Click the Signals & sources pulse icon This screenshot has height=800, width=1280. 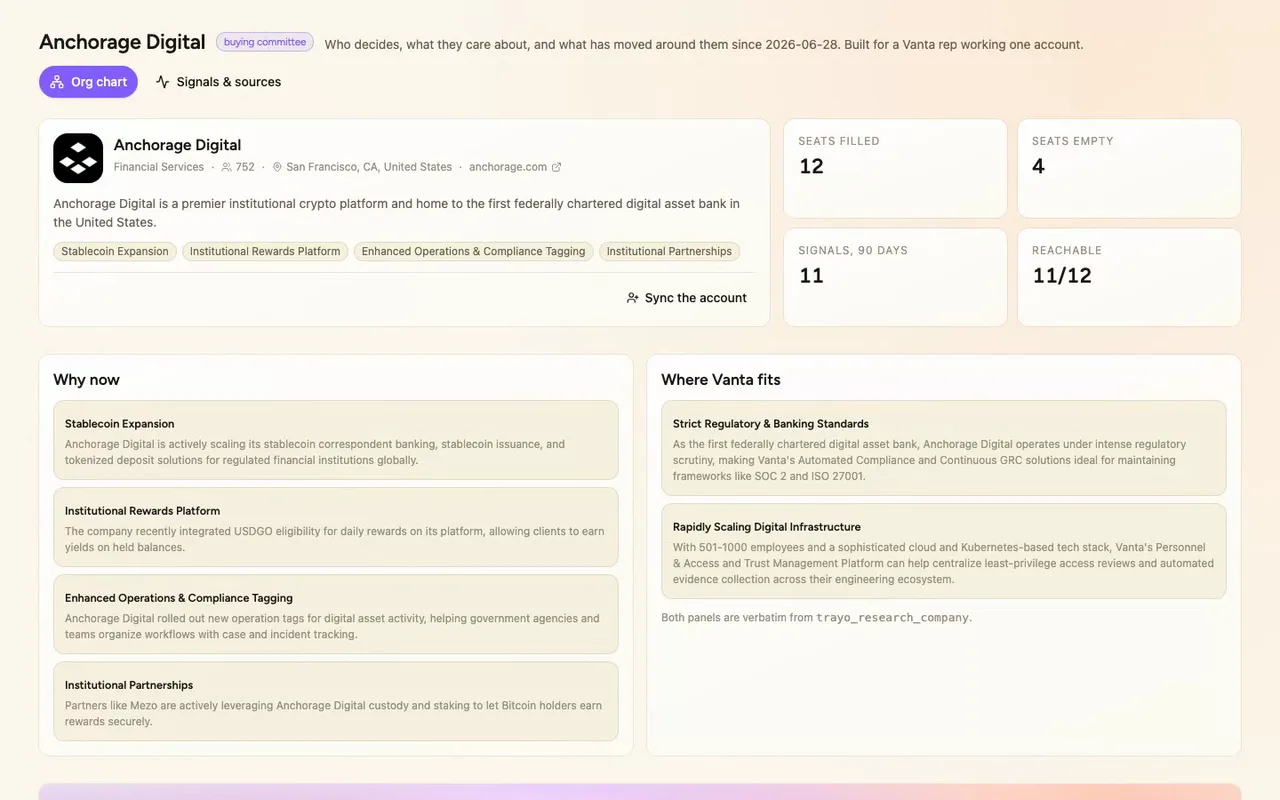pyautogui.click(x=163, y=82)
